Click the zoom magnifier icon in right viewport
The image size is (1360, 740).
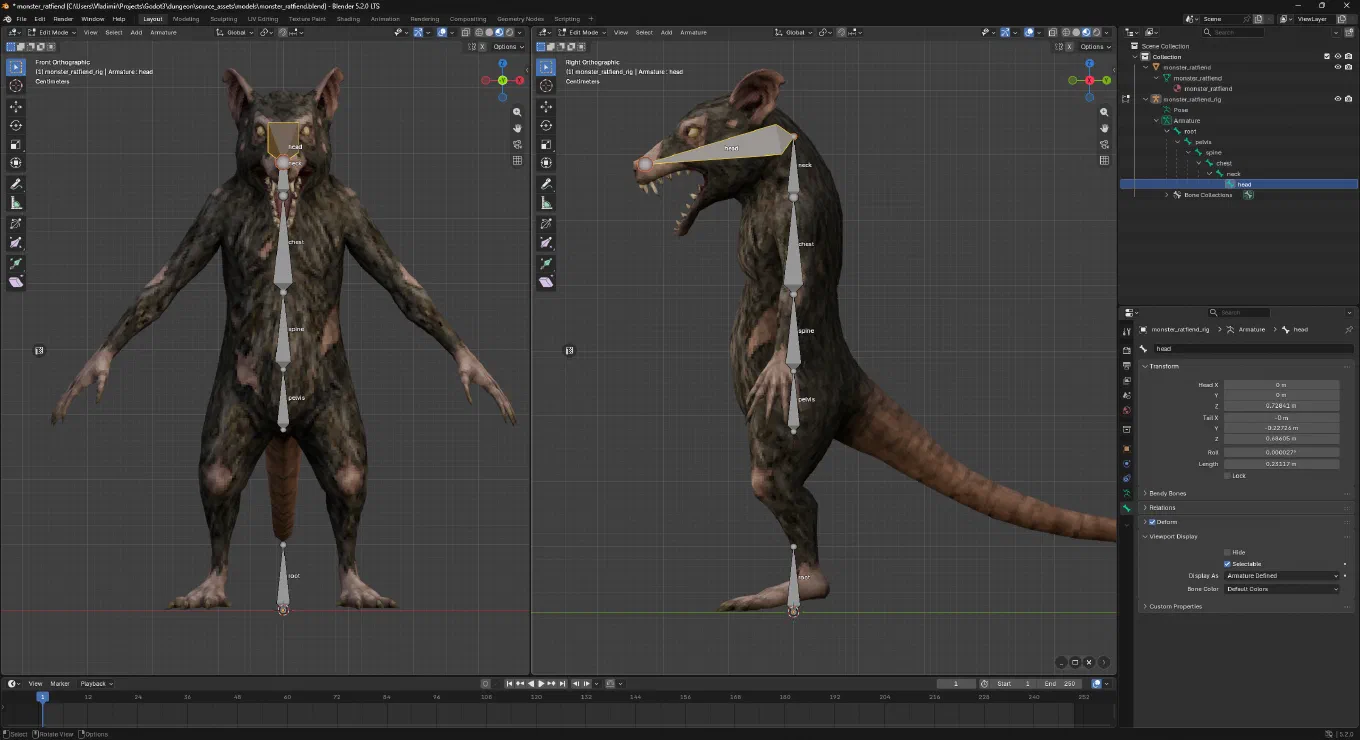pos(1104,112)
